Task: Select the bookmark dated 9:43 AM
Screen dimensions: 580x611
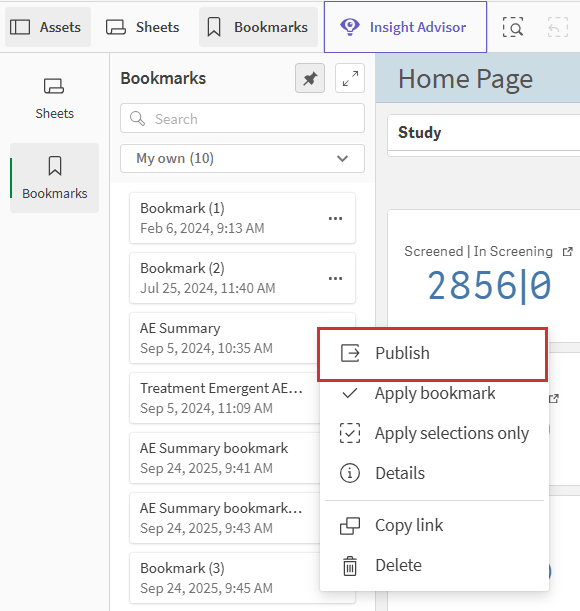Action: (x=224, y=518)
